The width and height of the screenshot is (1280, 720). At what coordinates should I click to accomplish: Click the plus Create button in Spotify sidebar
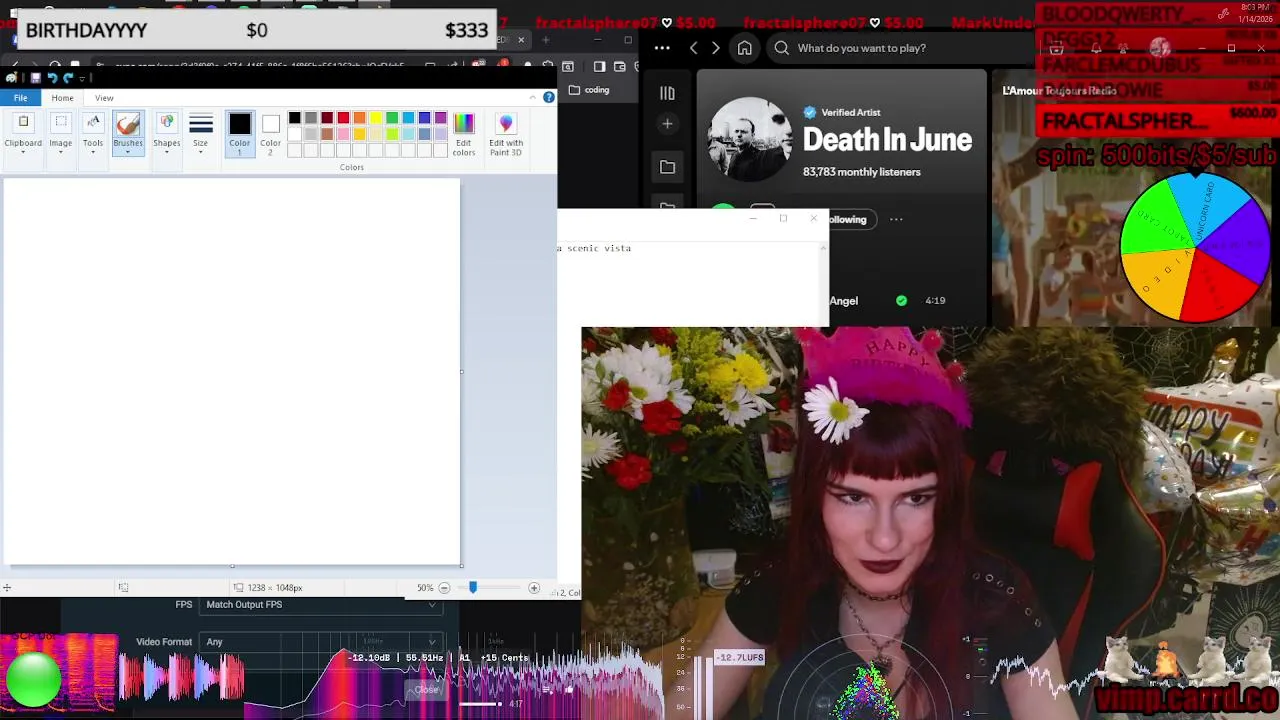pos(667,124)
